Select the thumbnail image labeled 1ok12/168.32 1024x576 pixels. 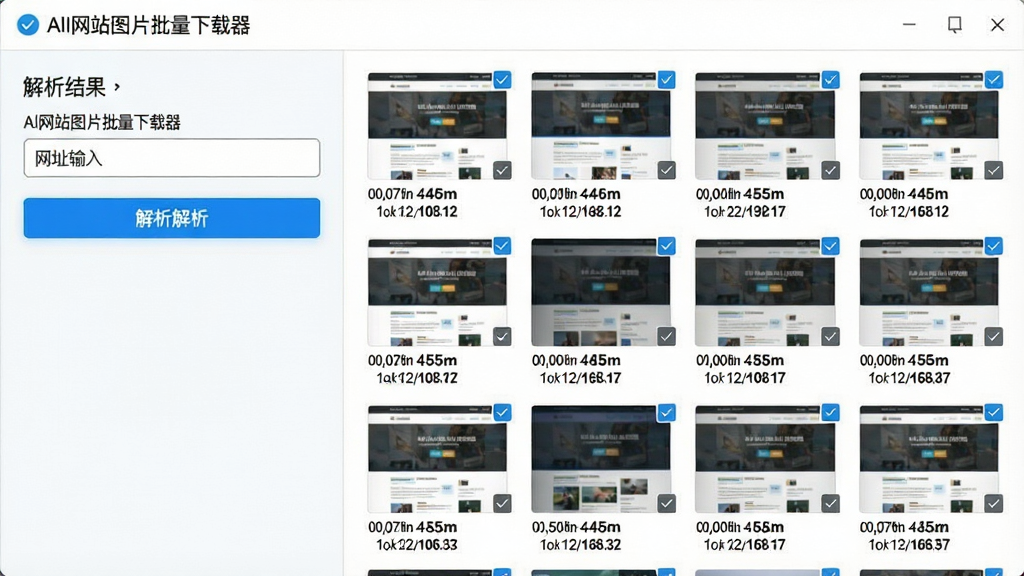601,459
